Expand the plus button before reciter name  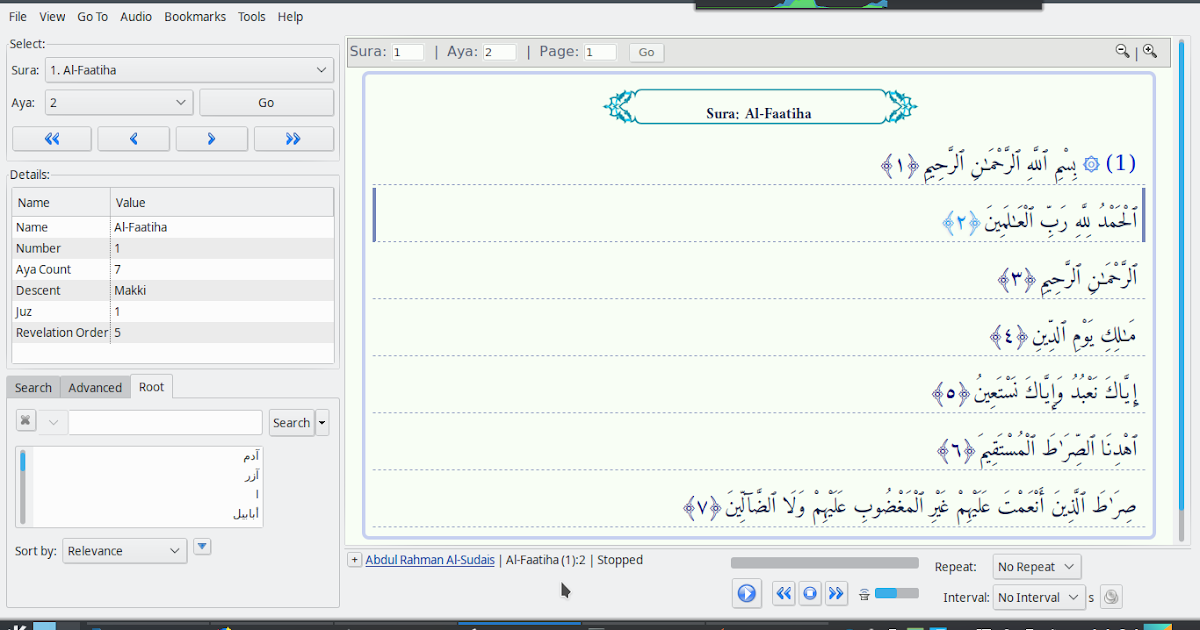(354, 560)
